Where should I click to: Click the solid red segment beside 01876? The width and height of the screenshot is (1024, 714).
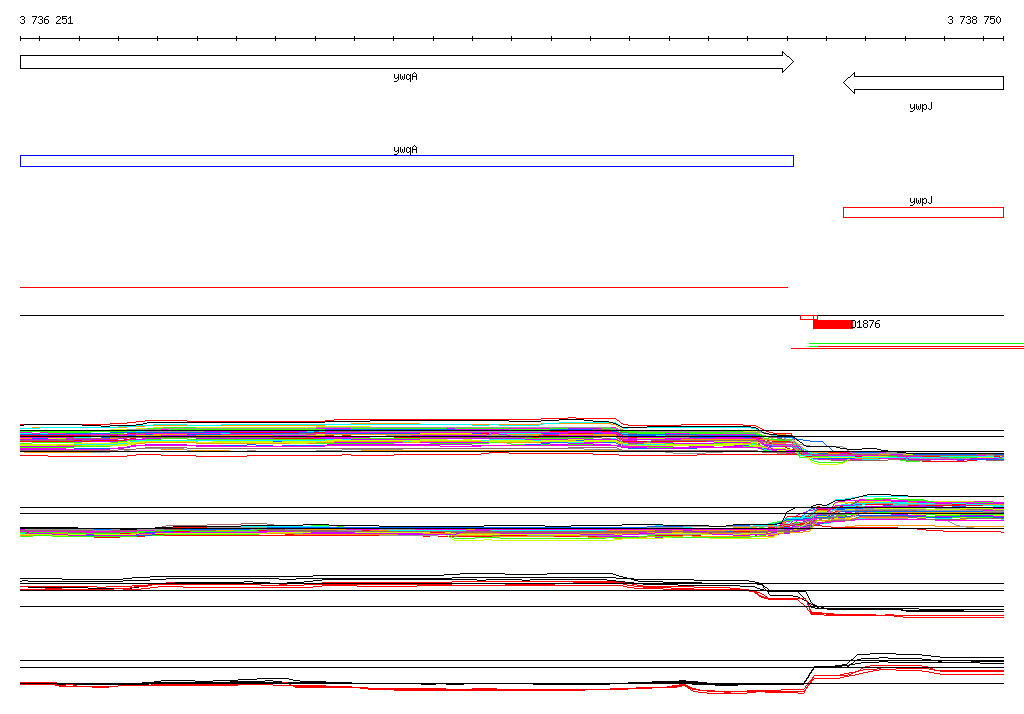[833, 324]
